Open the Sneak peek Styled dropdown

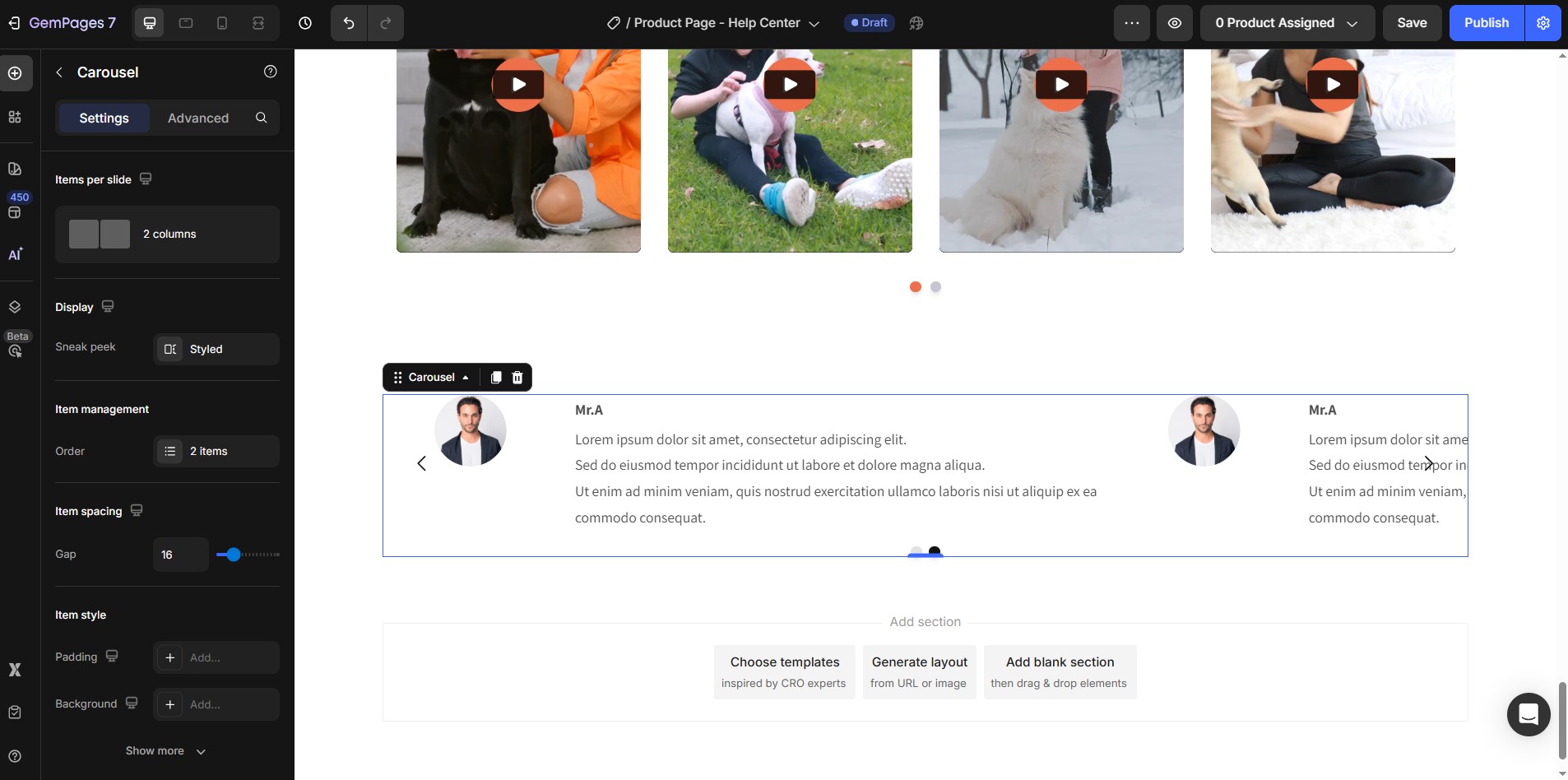[x=216, y=349]
